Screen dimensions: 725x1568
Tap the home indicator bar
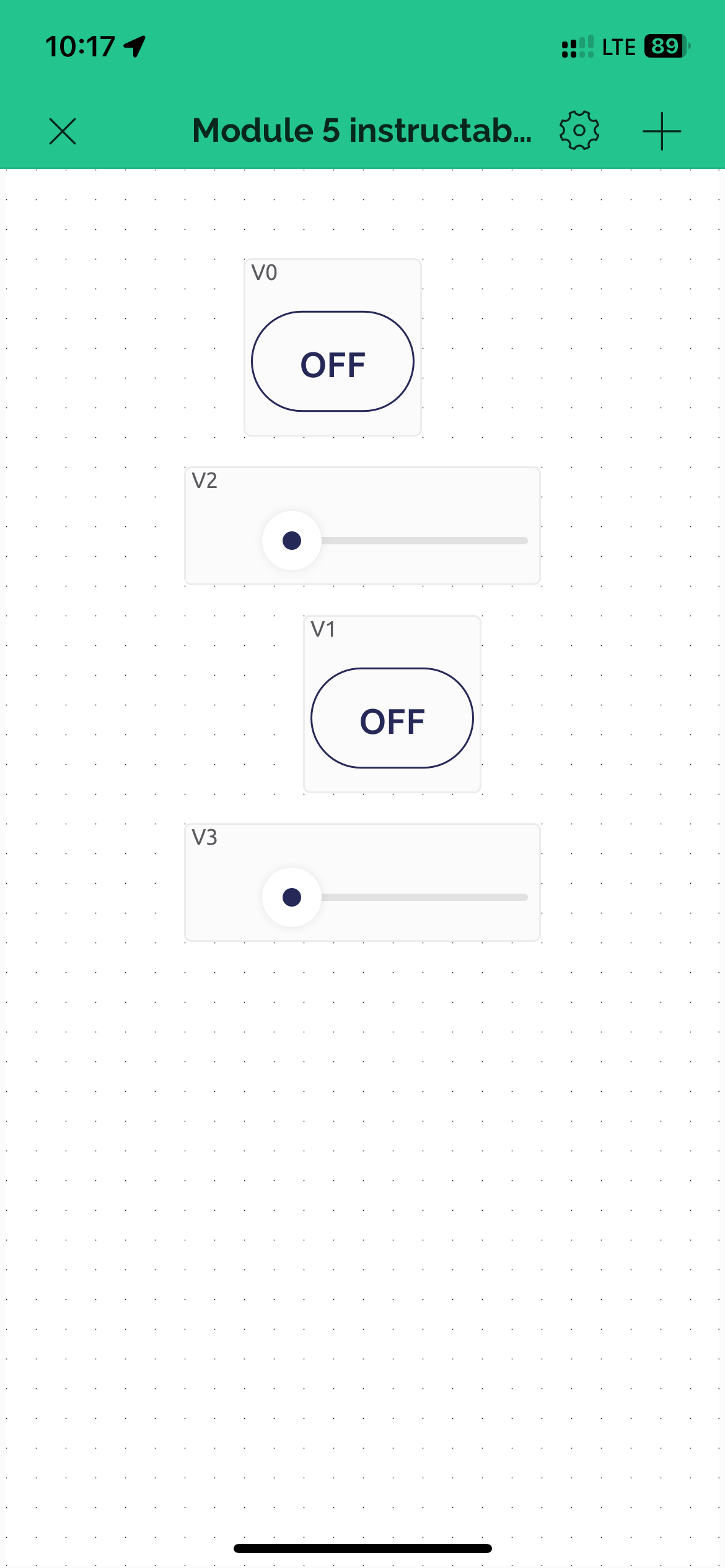point(362,1548)
